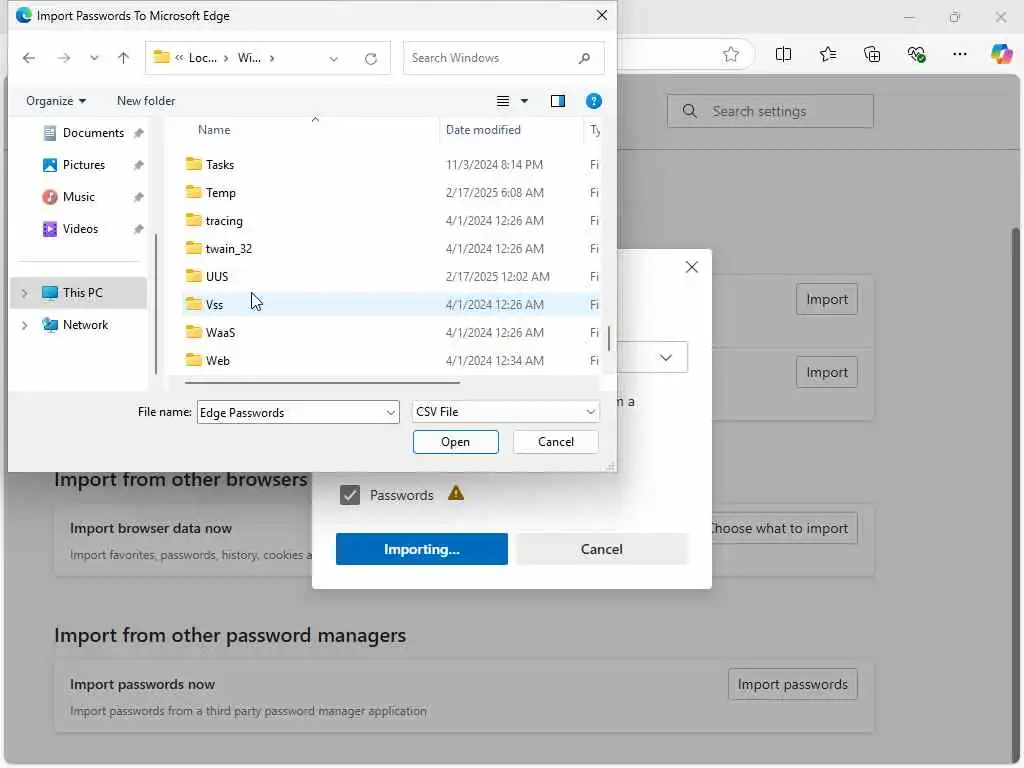Select the twain_32 folder
The height and width of the screenshot is (768, 1024).
tap(228, 249)
